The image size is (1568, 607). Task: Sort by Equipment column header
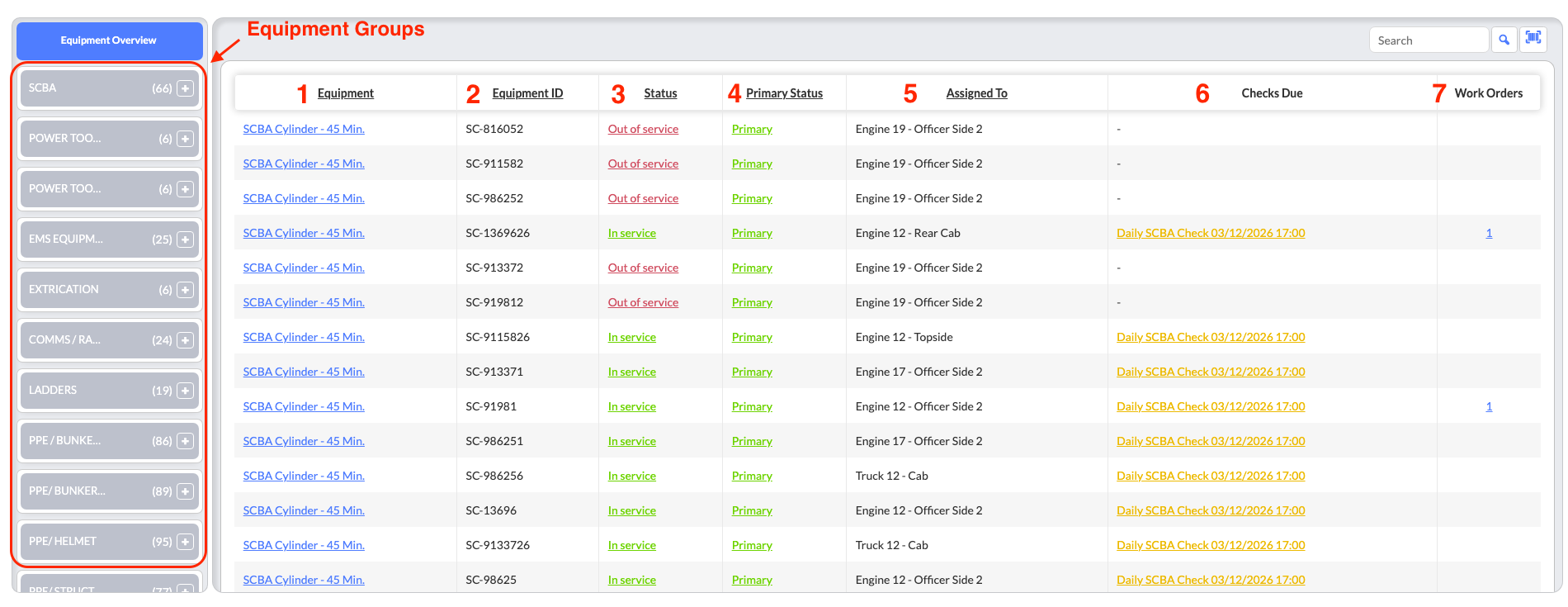tap(346, 93)
